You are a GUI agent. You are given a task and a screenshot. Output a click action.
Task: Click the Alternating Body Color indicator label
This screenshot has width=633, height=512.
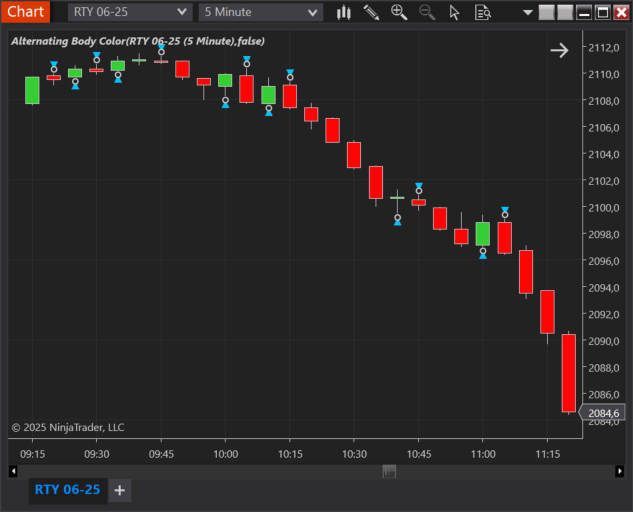[x=138, y=41]
